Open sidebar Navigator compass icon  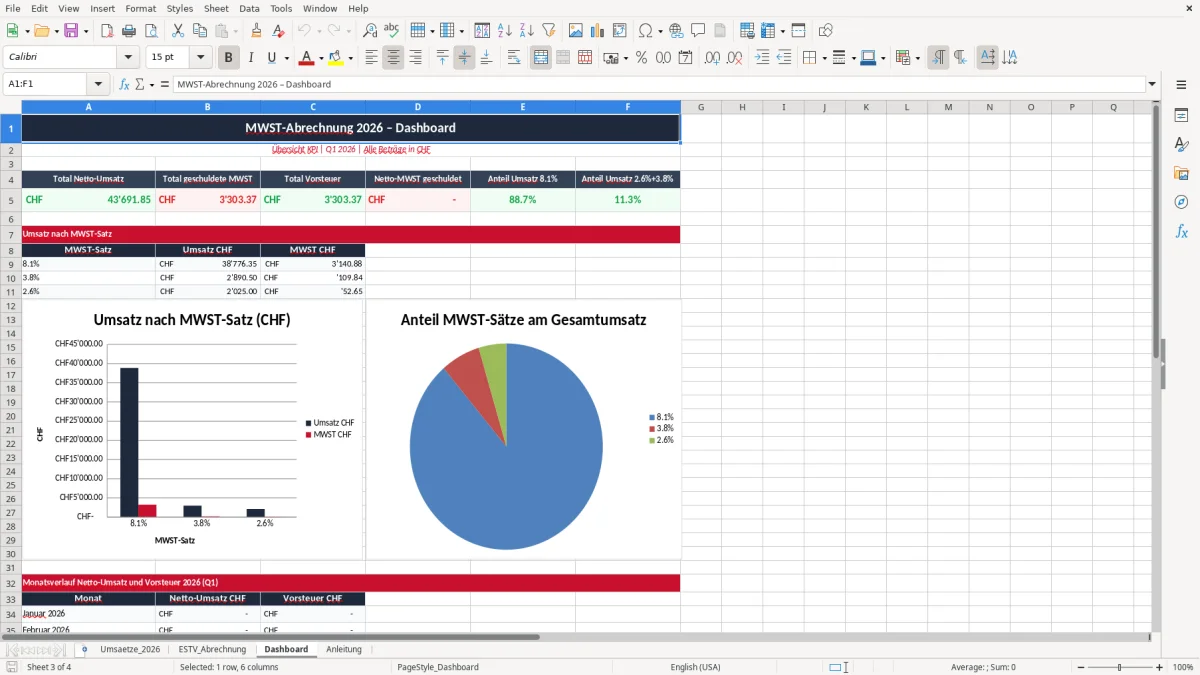[x=1181, y=202]
